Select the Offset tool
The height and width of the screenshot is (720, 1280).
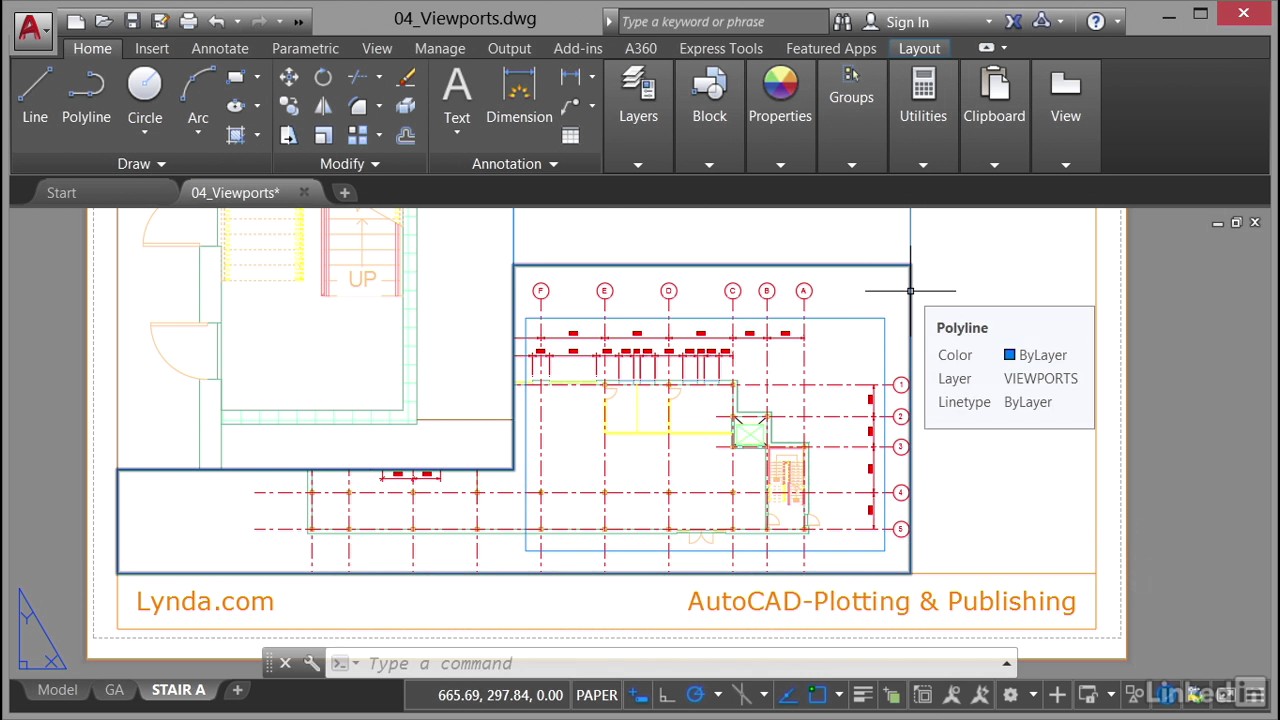(405, 135)
